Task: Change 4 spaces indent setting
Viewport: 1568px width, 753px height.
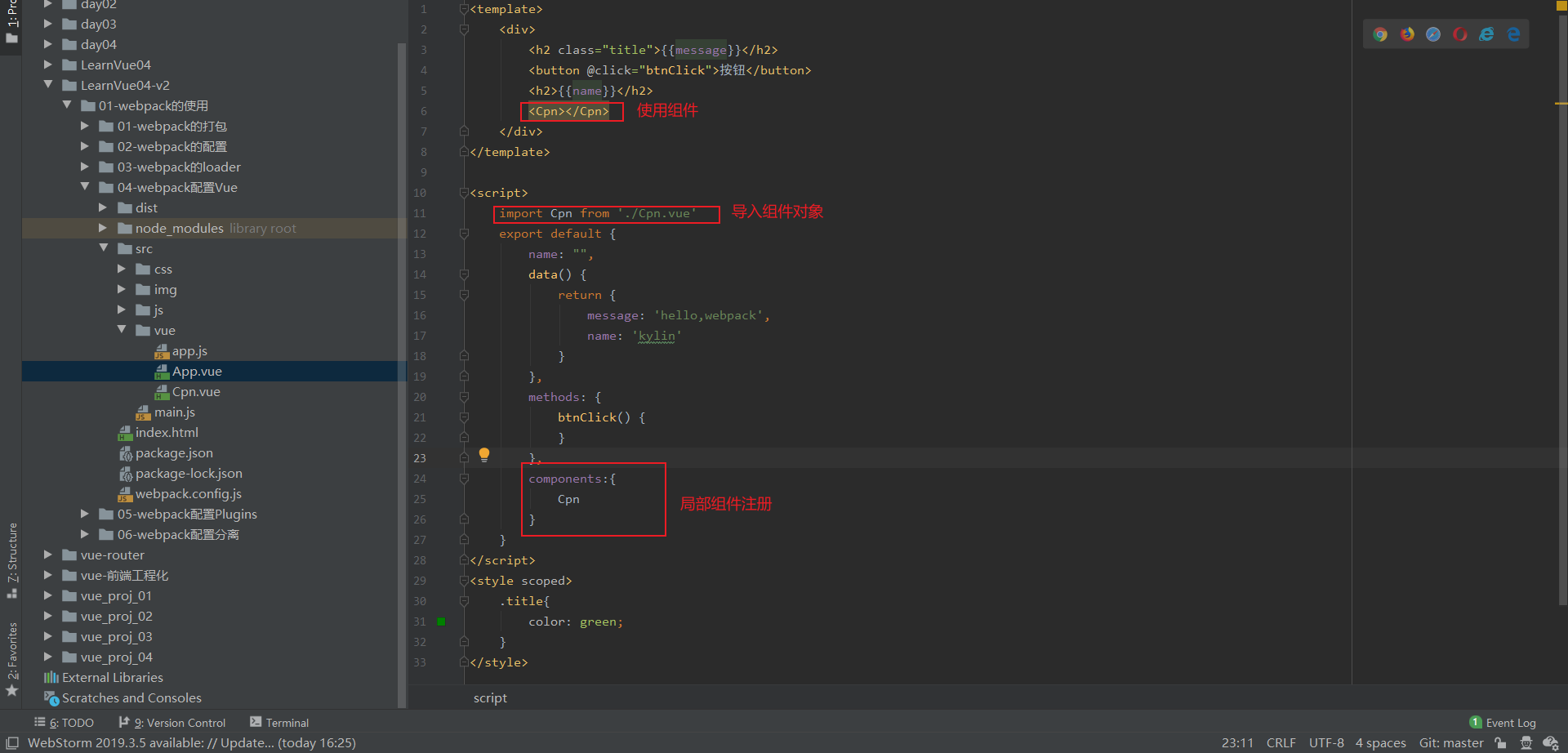Action: tap(1381, 743)
